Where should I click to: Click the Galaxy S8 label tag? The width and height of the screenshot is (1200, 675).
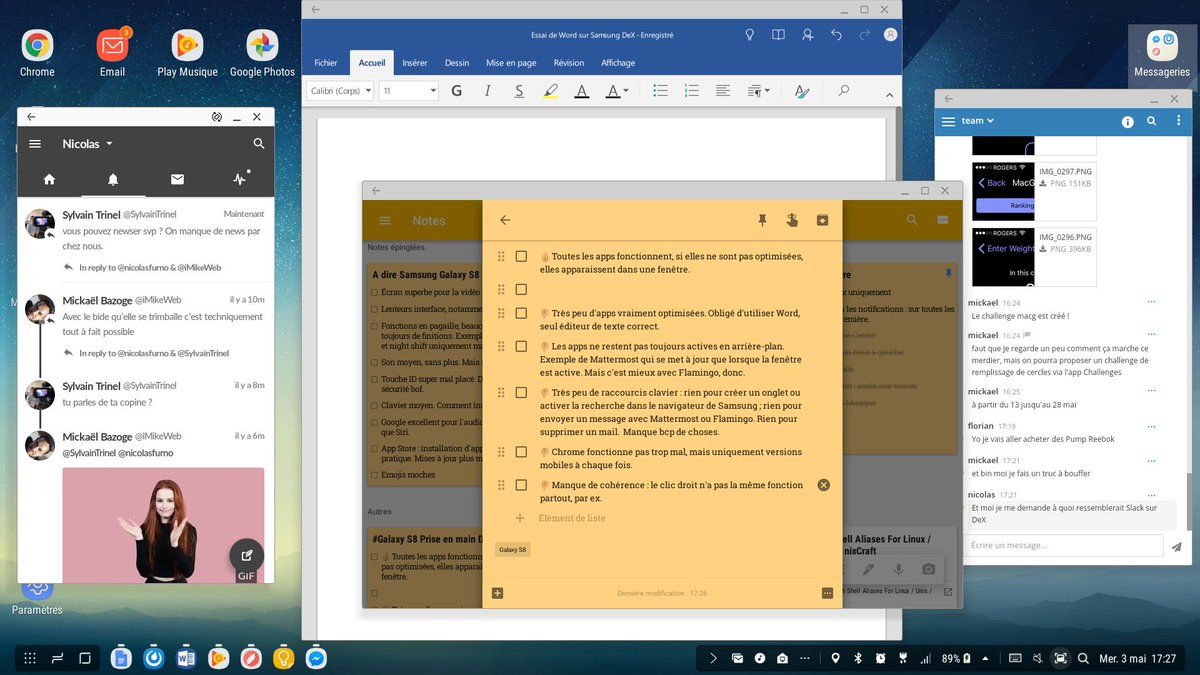pyautogui.click(x=513, y=550)
